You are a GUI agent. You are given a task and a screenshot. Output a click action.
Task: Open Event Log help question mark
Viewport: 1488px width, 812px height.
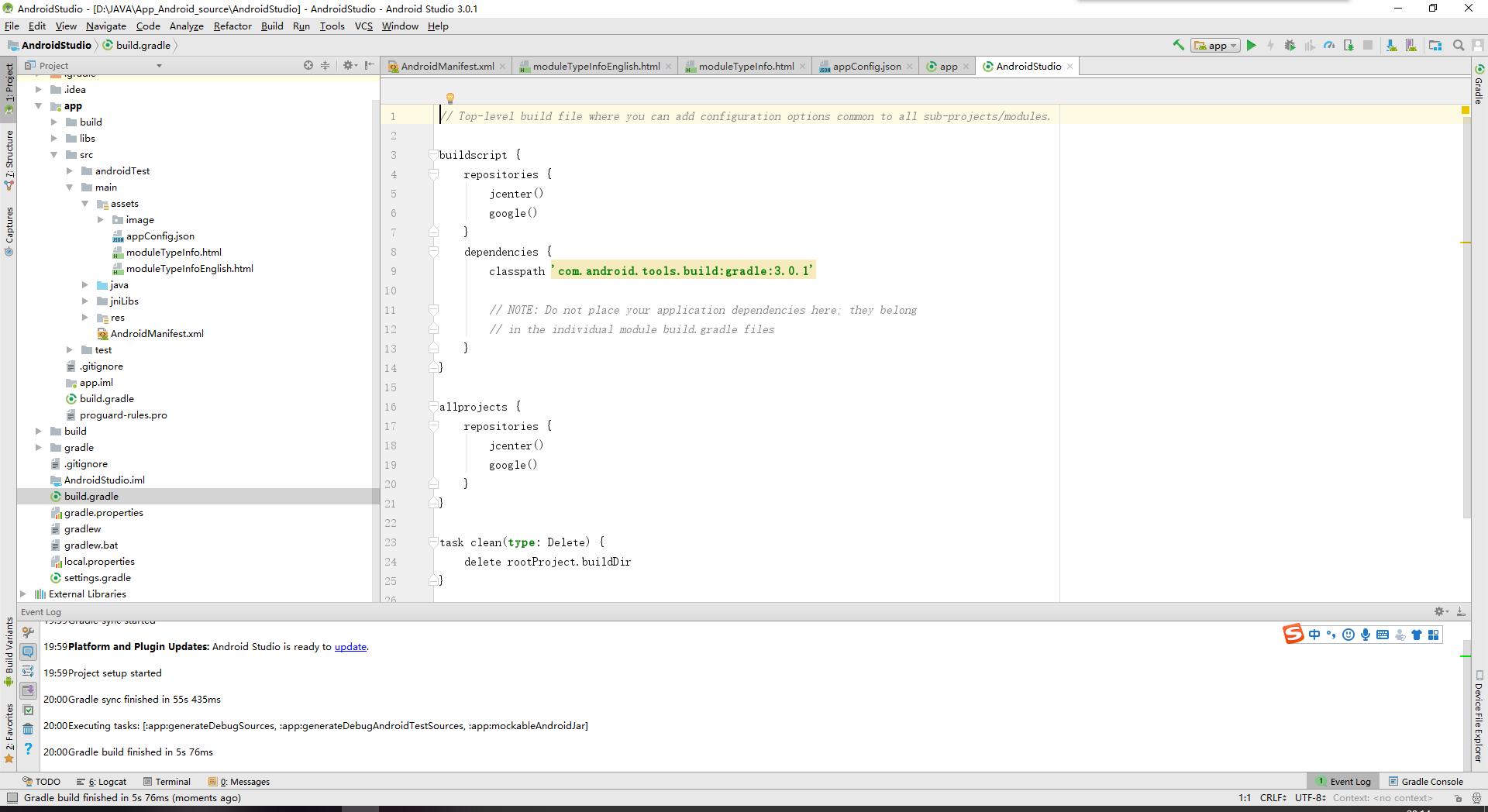tap(28, 748)
